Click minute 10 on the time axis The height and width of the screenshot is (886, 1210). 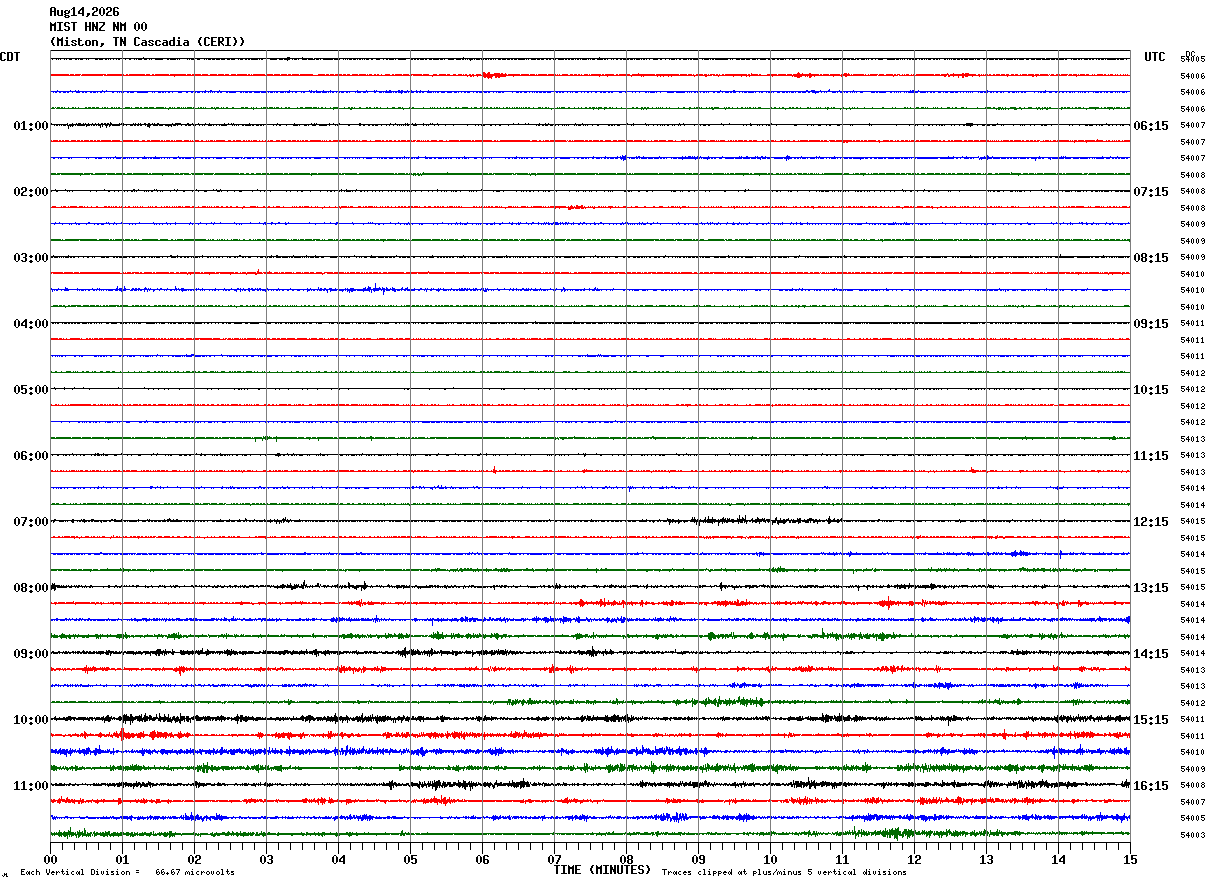coord(770,860)
